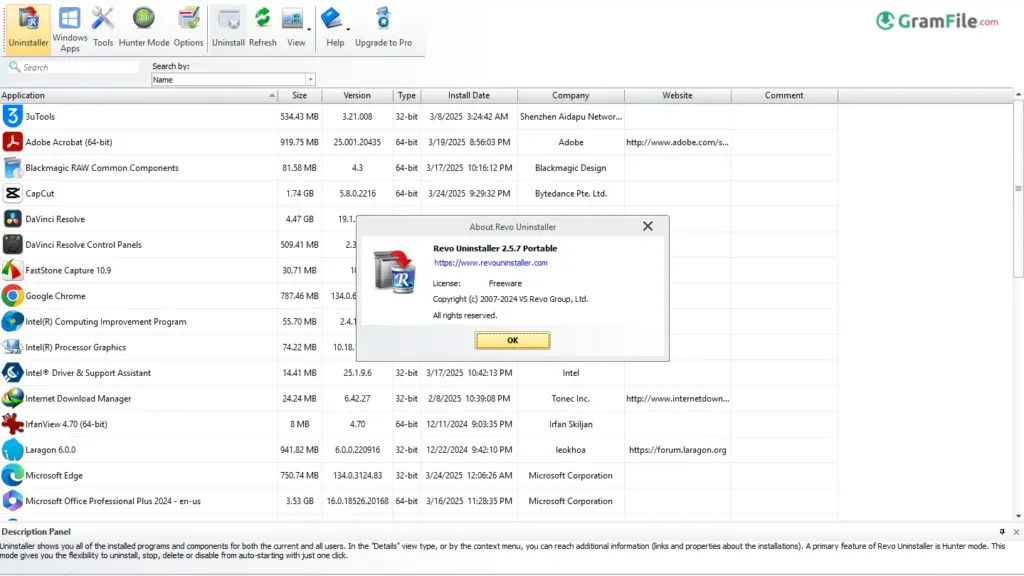Expand the View dropdown arrow
The height and width of the screenshot is (576, 1024).
(x=310, y=29)
